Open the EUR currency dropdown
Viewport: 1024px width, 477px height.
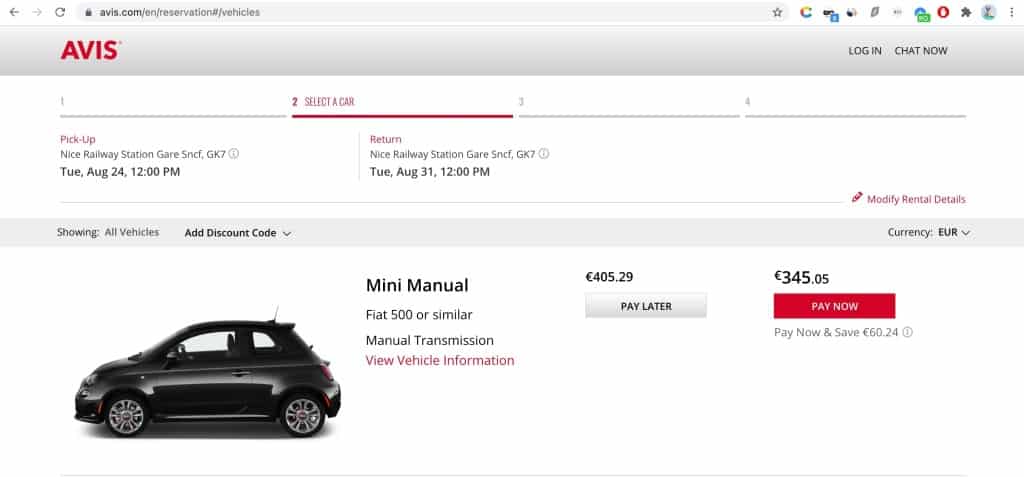pos(954,232)
